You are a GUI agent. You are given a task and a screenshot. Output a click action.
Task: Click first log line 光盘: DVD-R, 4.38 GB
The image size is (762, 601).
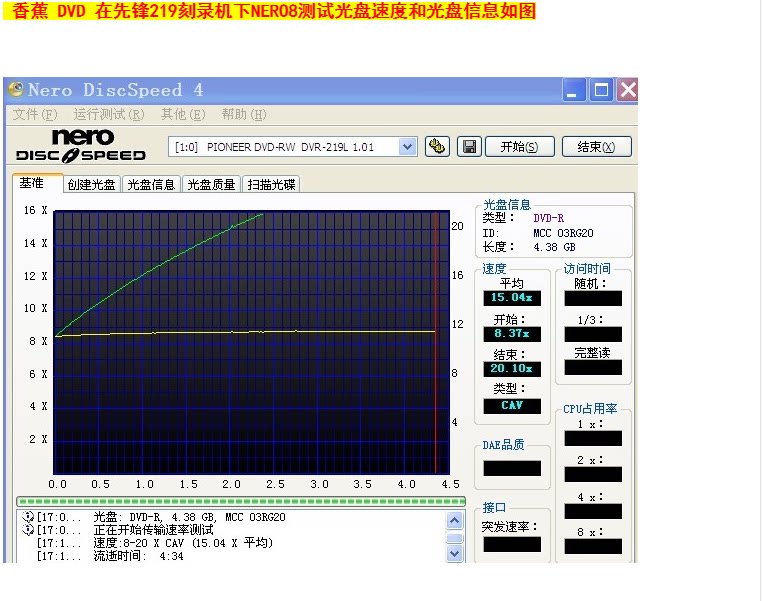(189, 517)
